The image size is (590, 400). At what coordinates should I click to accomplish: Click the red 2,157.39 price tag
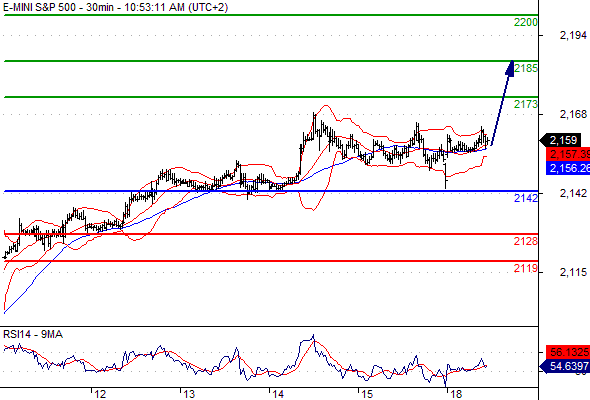(x=568, y=154)
